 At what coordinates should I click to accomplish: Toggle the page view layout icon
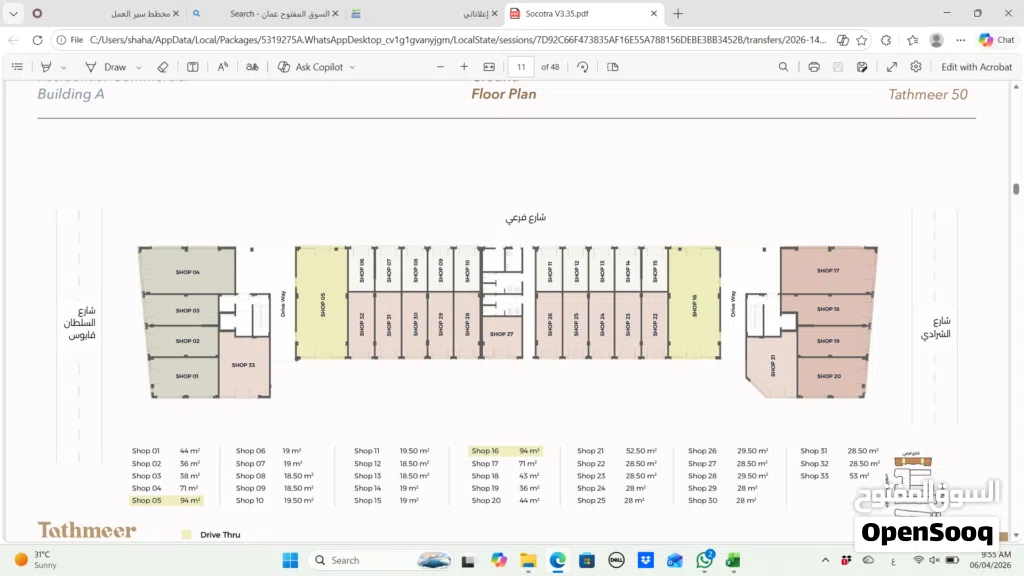613,67
